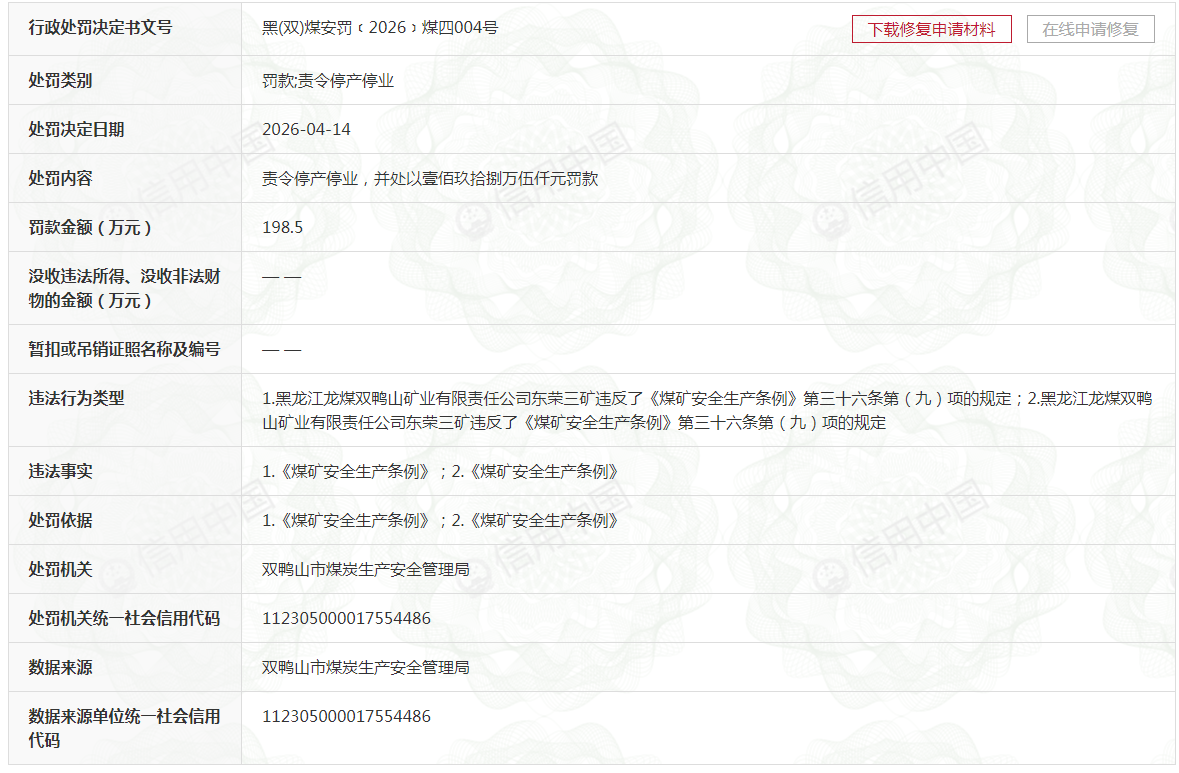Click the 罚款金额(万元) label
Image resolution: width=1179 pixels, height=773 pixels.
coord(90,227)
